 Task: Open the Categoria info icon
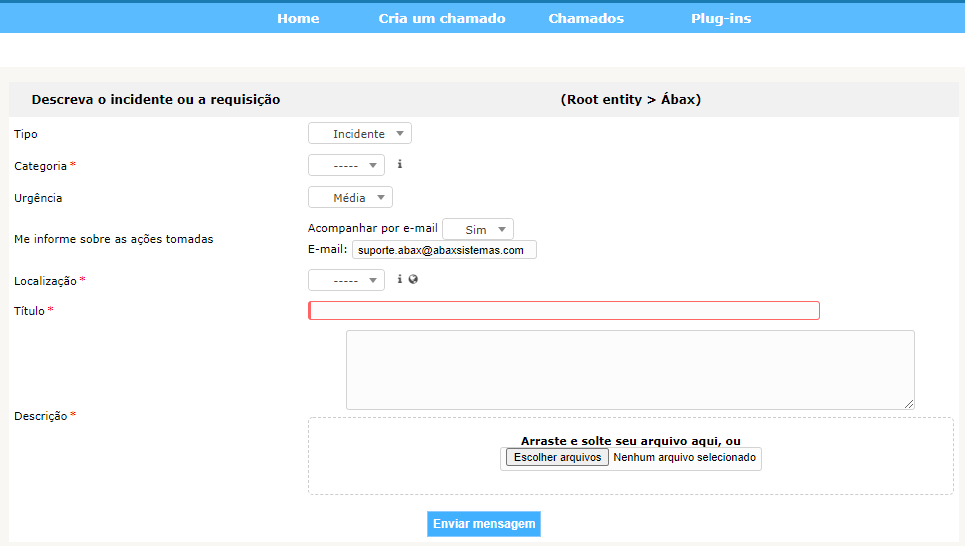point(400,165)
